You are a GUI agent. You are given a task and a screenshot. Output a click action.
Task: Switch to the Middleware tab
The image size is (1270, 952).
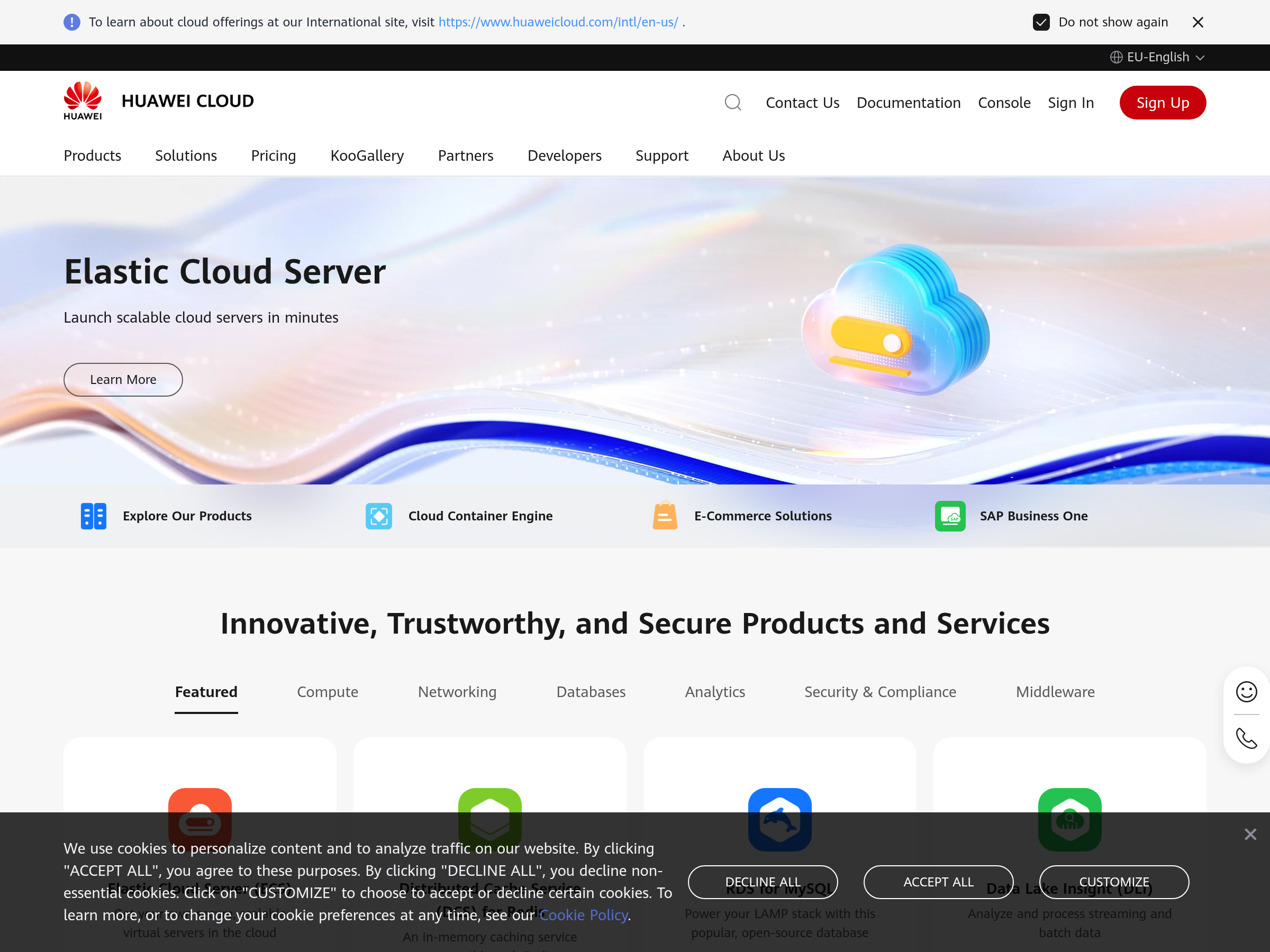[1055, 692]
